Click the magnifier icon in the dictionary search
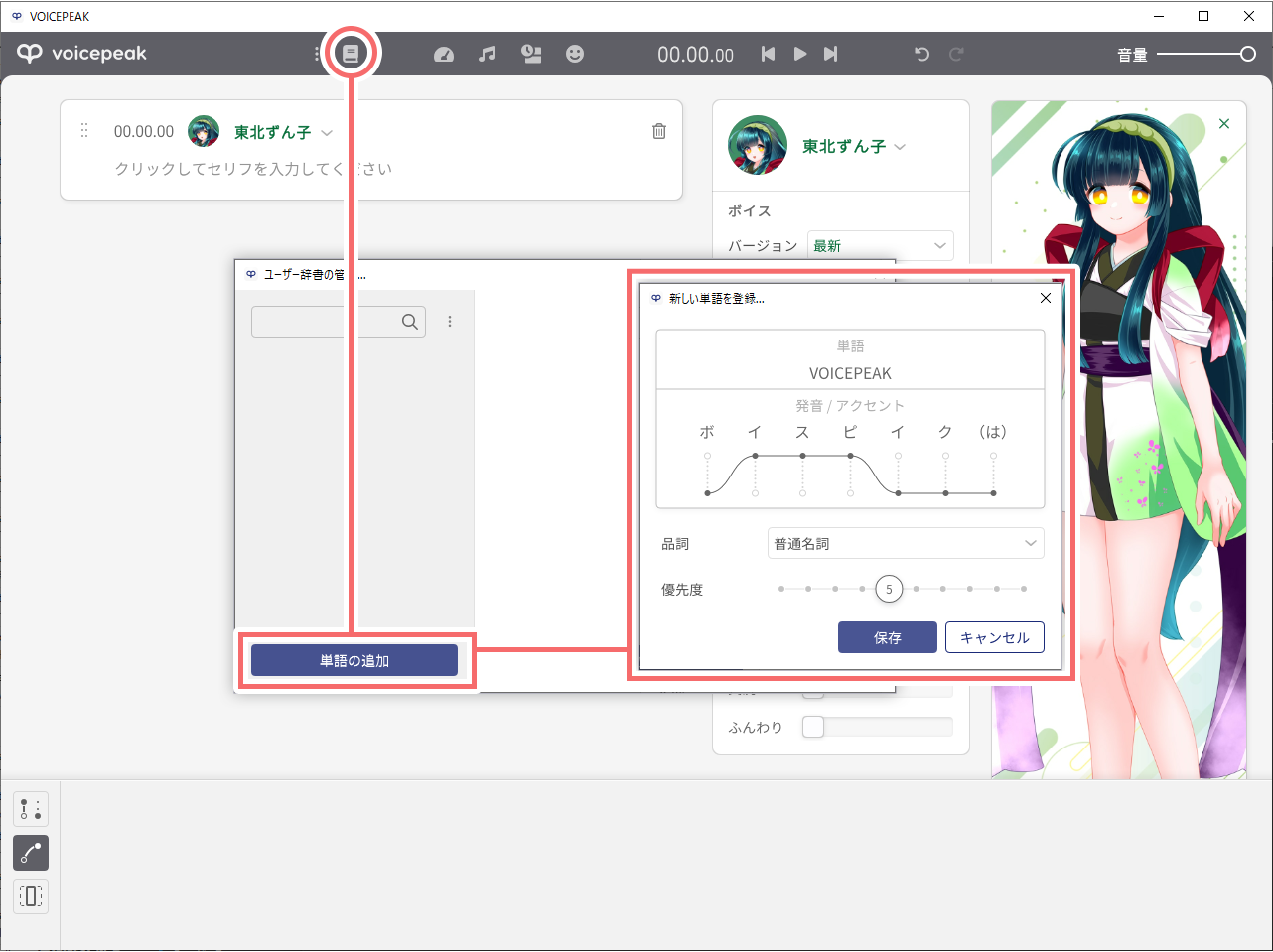Image resolution: width=1273 pixels, height=952 pixels. 410,322
